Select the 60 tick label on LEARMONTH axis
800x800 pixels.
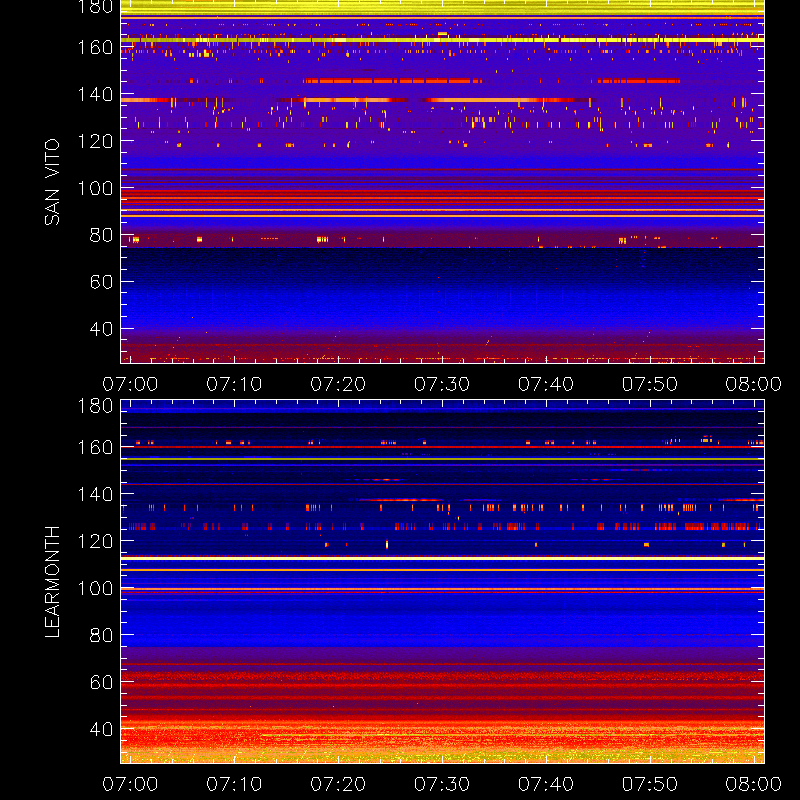tap(101, 682)
